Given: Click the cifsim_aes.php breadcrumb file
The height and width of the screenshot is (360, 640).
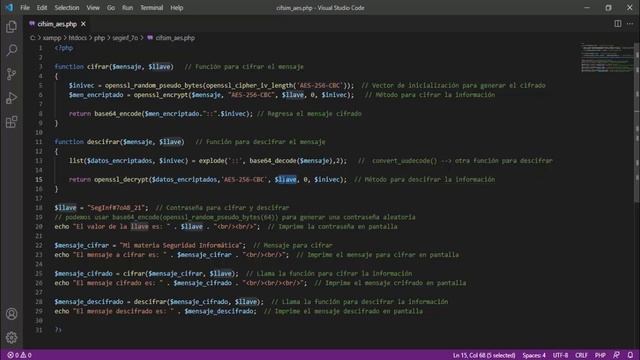Looking at the screenshot, I should pos(175,38).
